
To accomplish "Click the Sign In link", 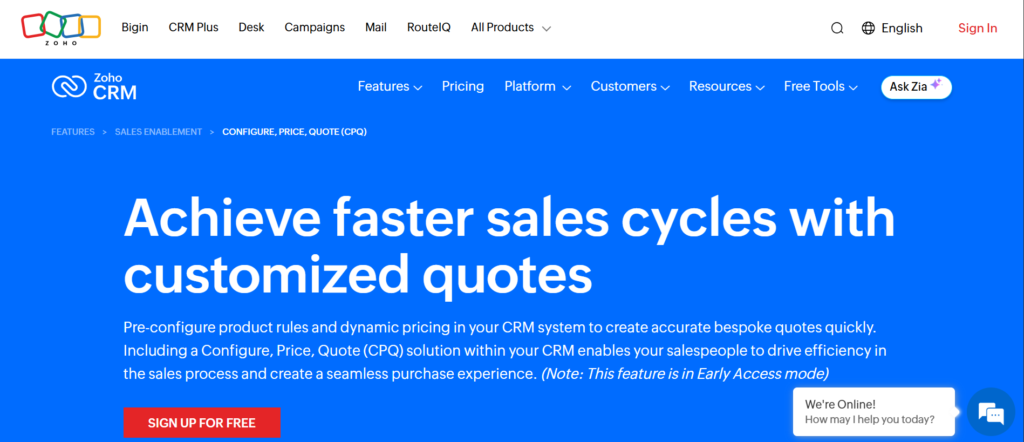I will coord(977,28).
